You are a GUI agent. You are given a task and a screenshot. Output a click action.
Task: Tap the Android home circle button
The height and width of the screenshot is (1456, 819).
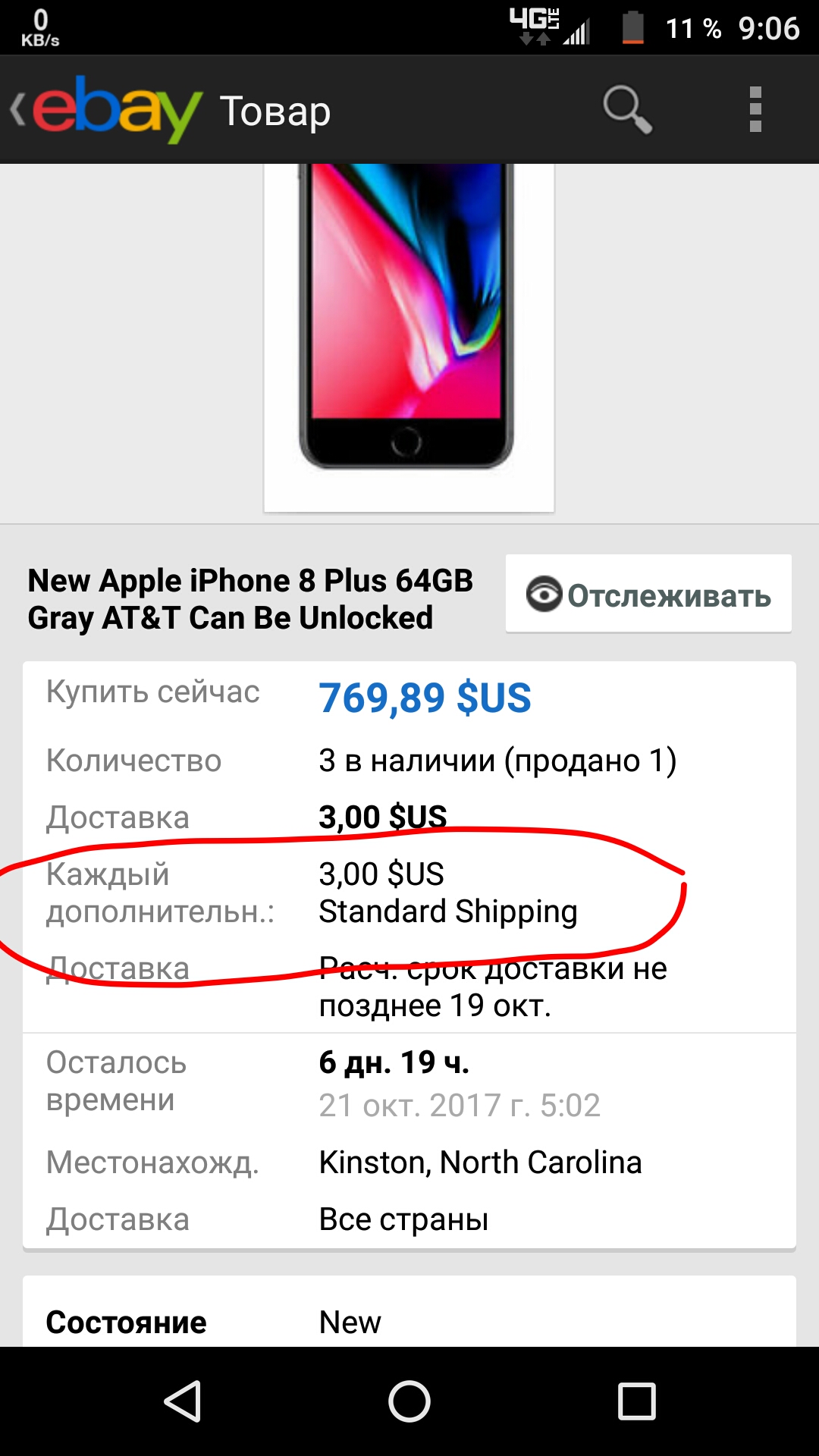coord(409,1401)
